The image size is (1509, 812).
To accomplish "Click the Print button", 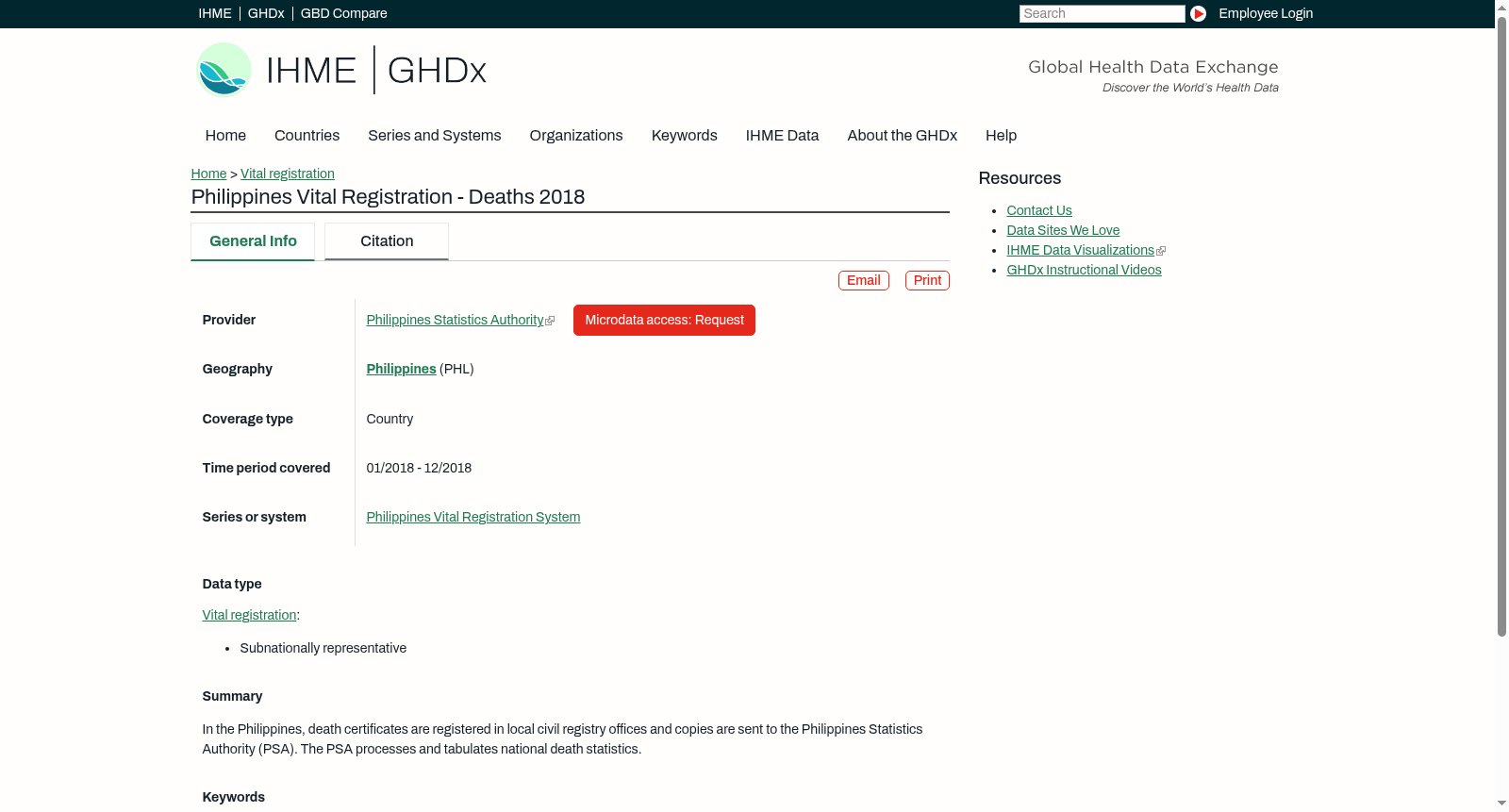I will point(927,281).
